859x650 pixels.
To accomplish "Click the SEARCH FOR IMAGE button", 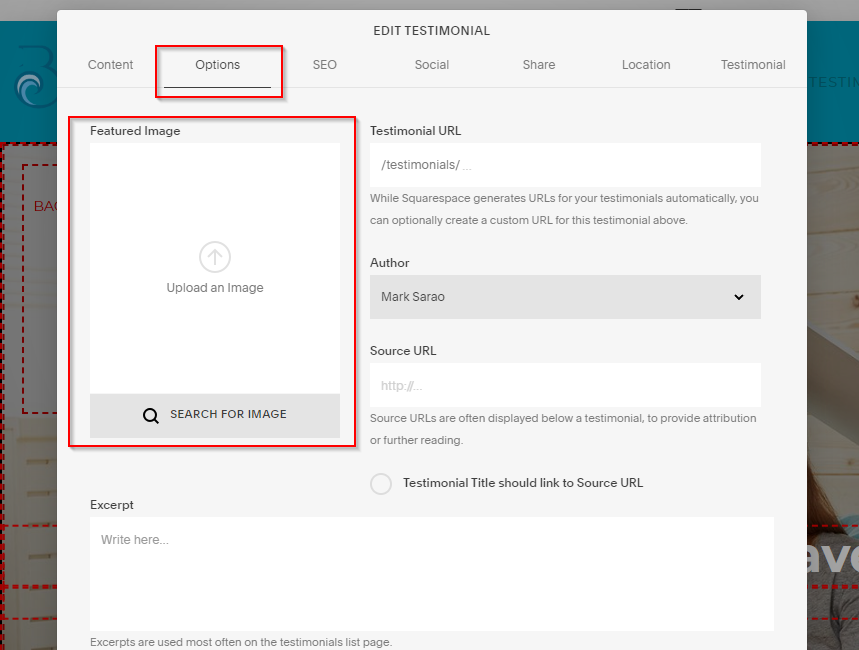I will [214, 414].
